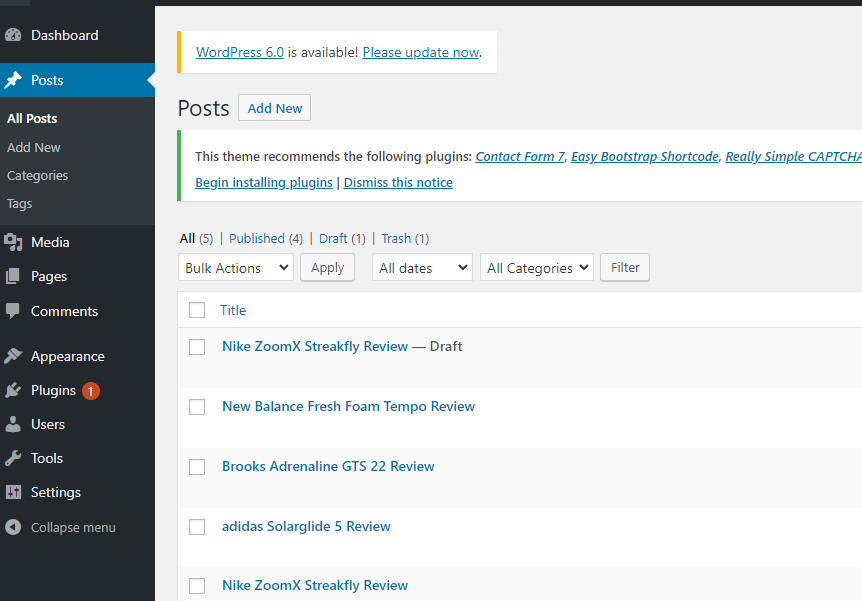This screenshot has height=601, width=862.
Task: Click the Settings sliders icon
Action: click(13, 492)
